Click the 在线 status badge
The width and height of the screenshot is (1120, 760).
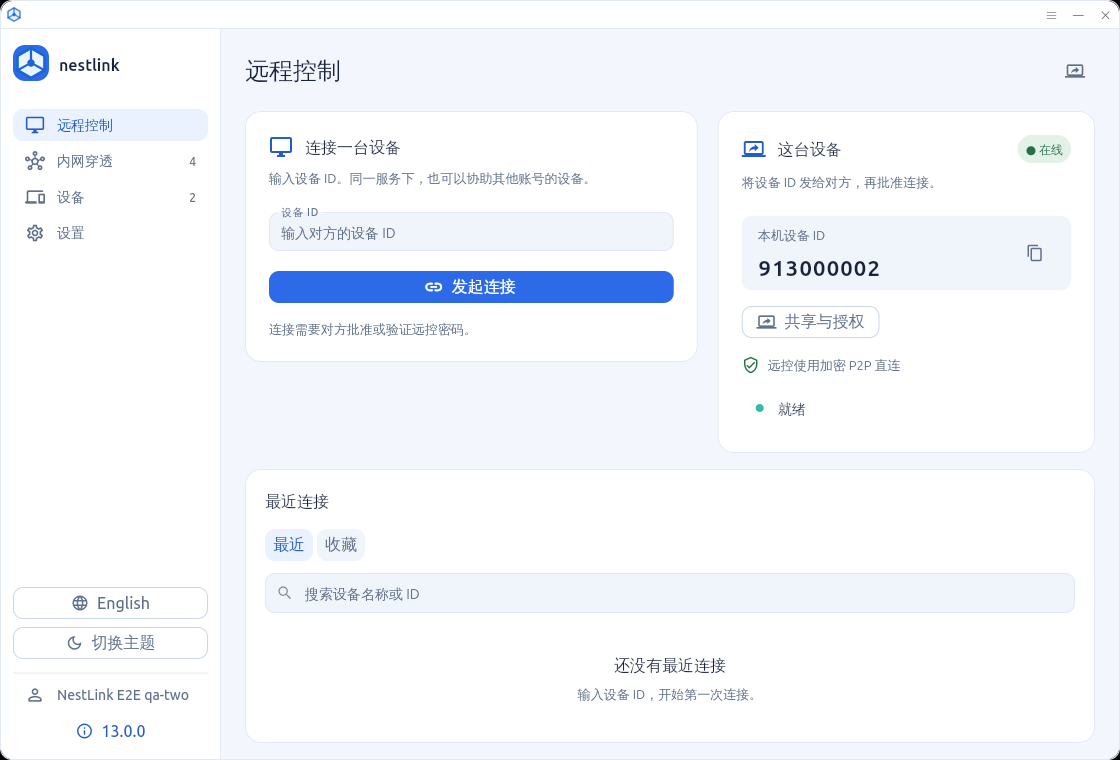click(x=1044, y=150)
